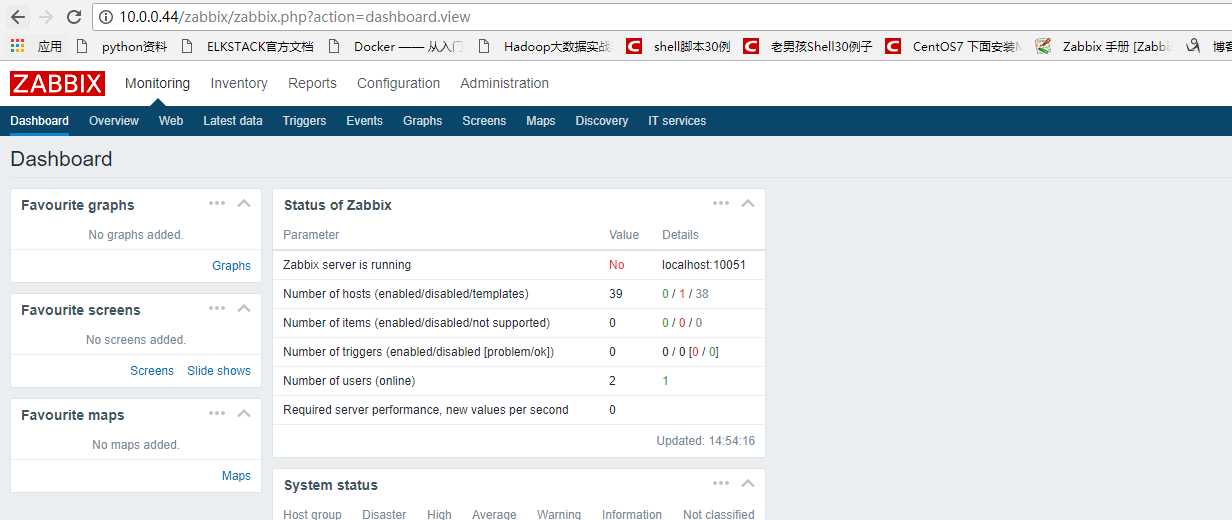Switch to the IT services tab
The image size is (1232, 520).
click(677, 121)
